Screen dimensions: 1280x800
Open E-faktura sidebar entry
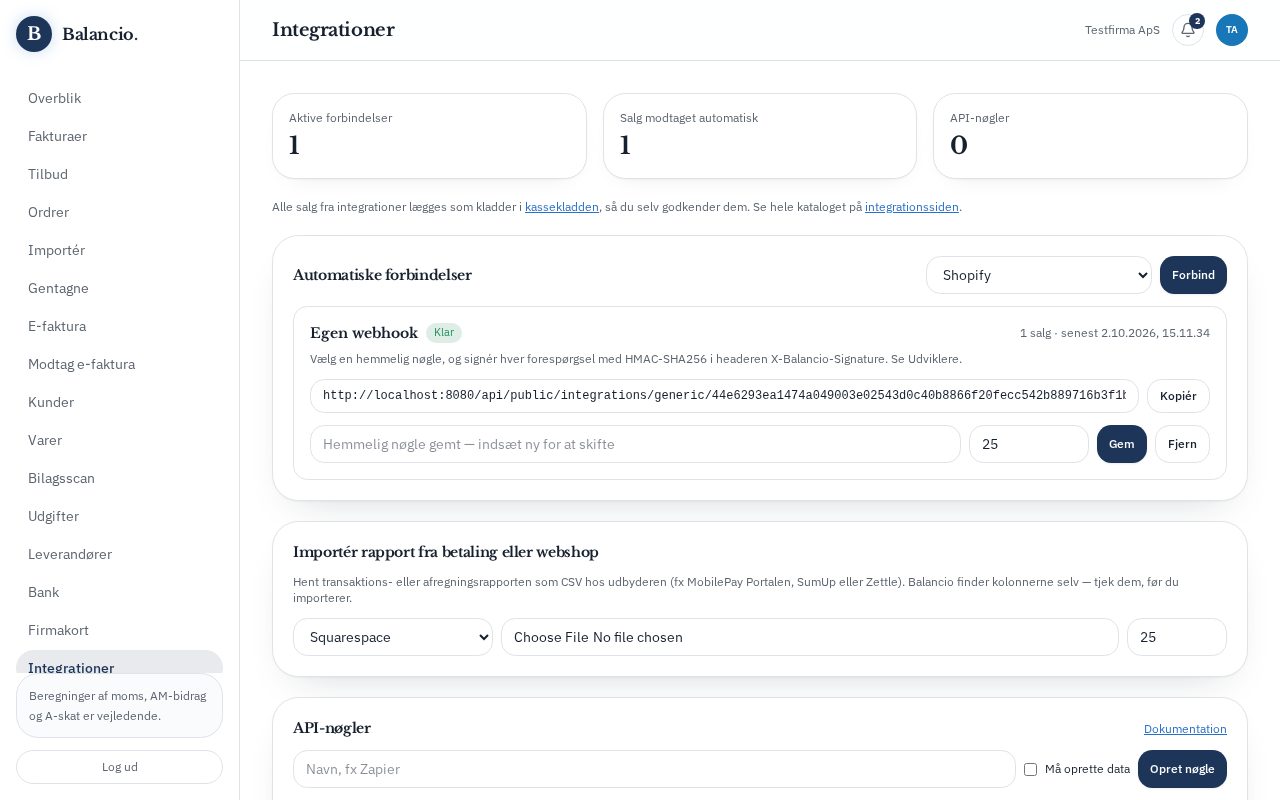119,326
